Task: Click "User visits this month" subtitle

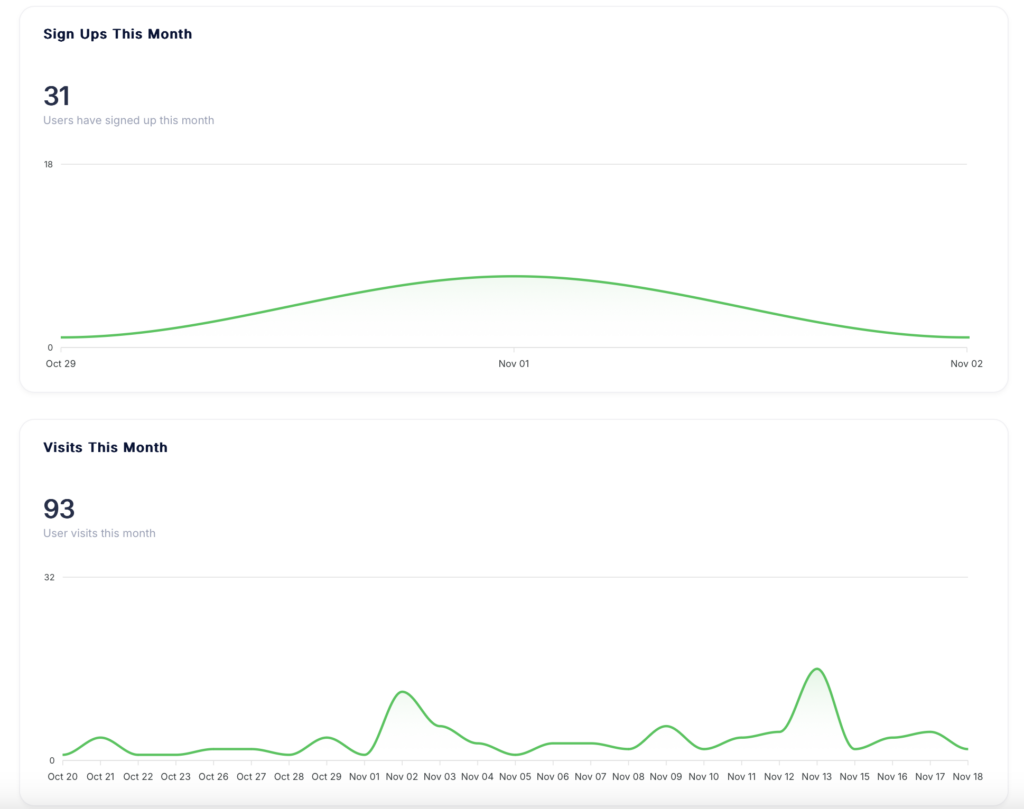Action: point(99,533)
